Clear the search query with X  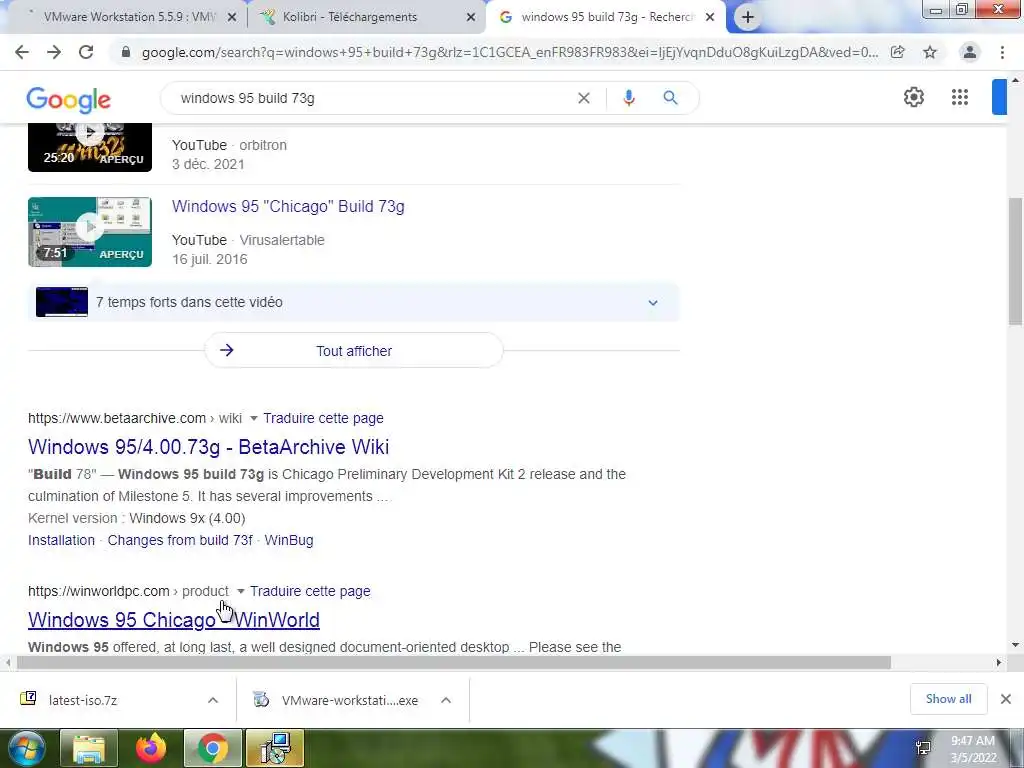coord(584,98)
